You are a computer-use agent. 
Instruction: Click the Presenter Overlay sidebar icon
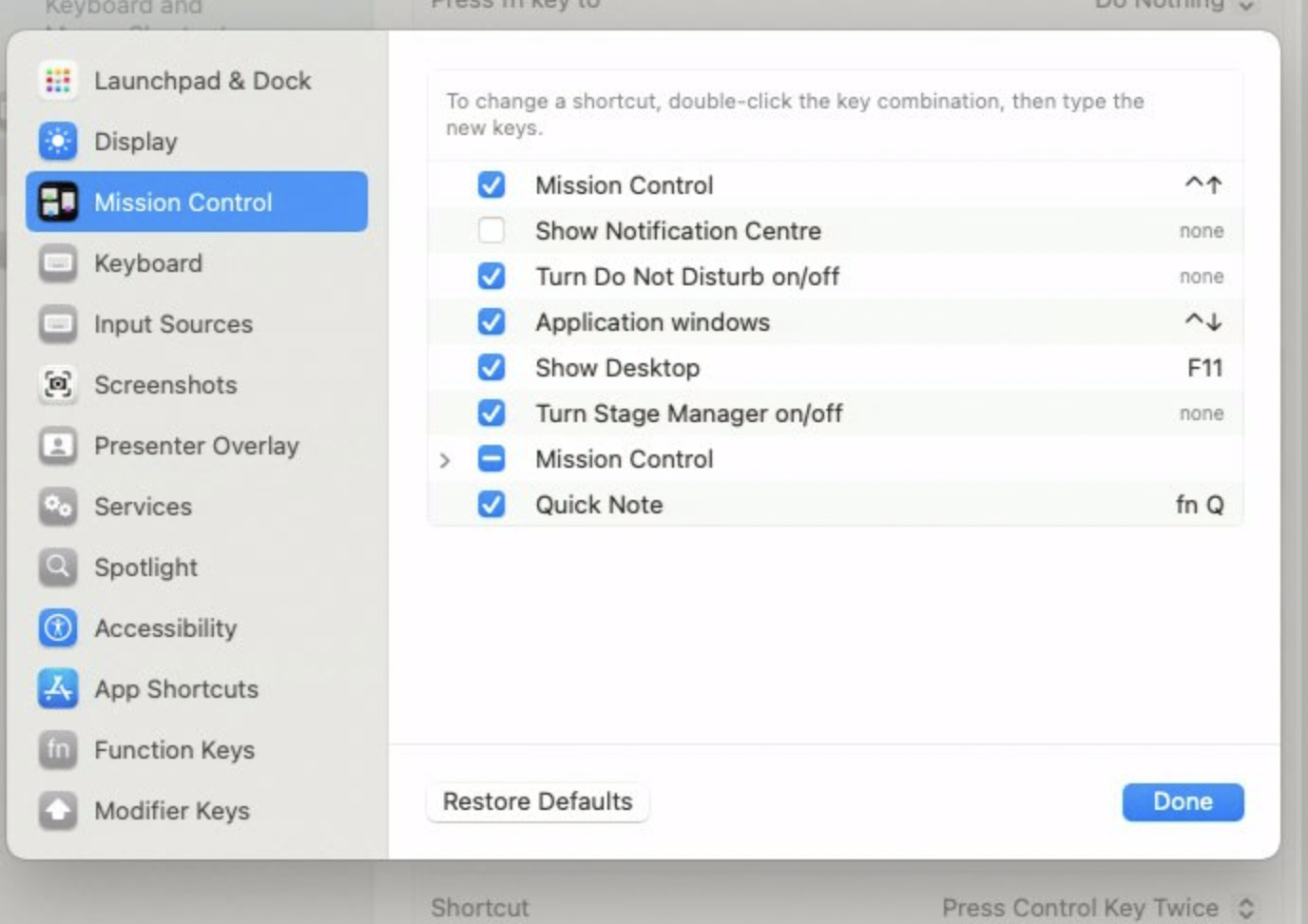(x=58, y=446)
